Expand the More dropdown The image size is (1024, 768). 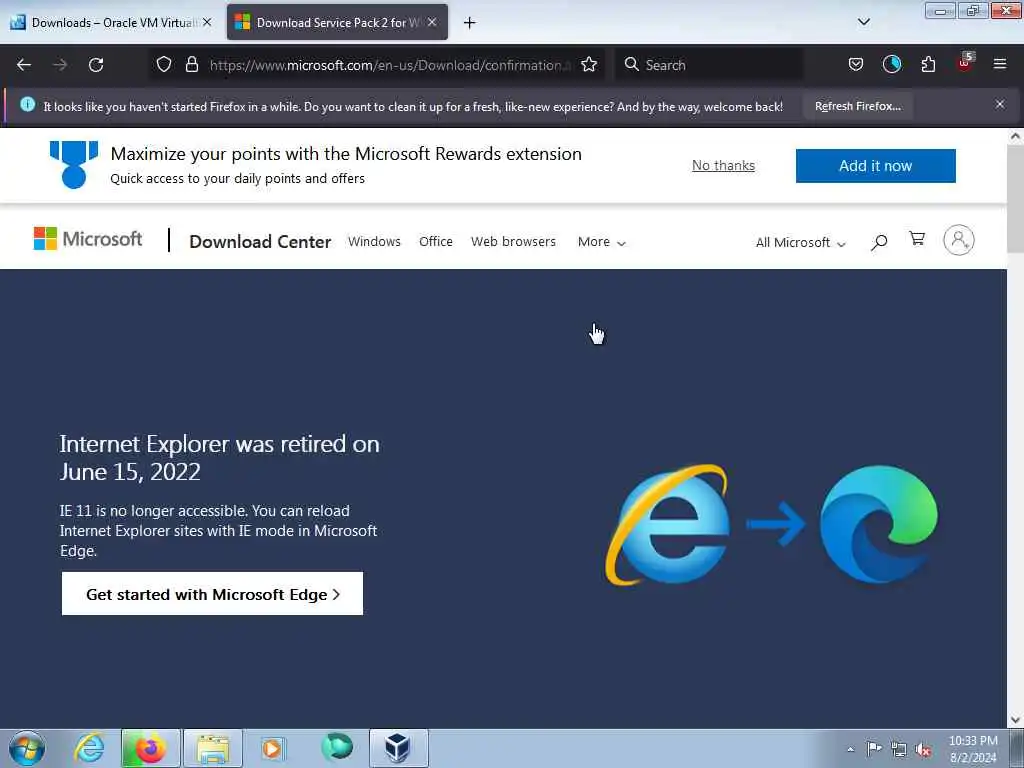[601, 242]
